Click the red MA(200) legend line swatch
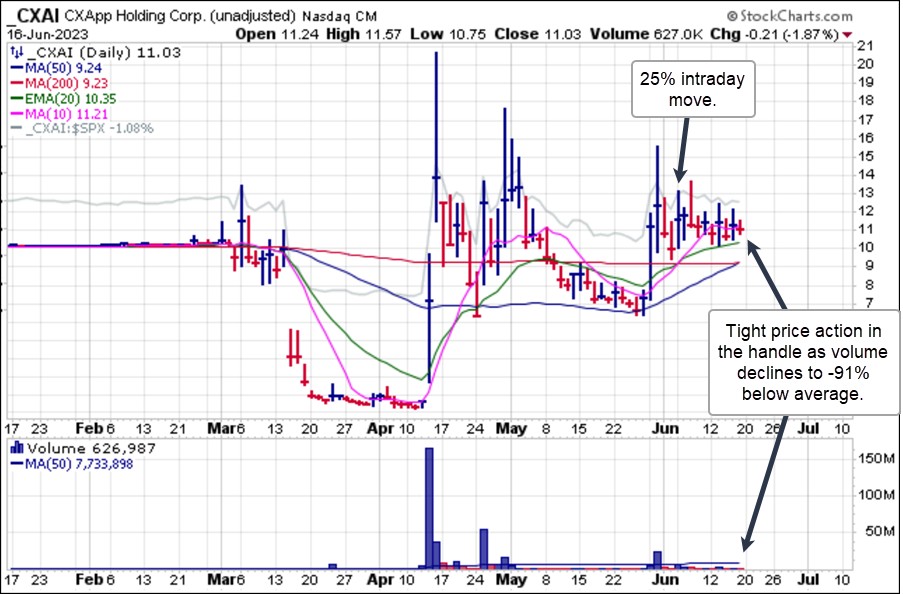Viewport: 903px width, 594px height. pos(17,84)
